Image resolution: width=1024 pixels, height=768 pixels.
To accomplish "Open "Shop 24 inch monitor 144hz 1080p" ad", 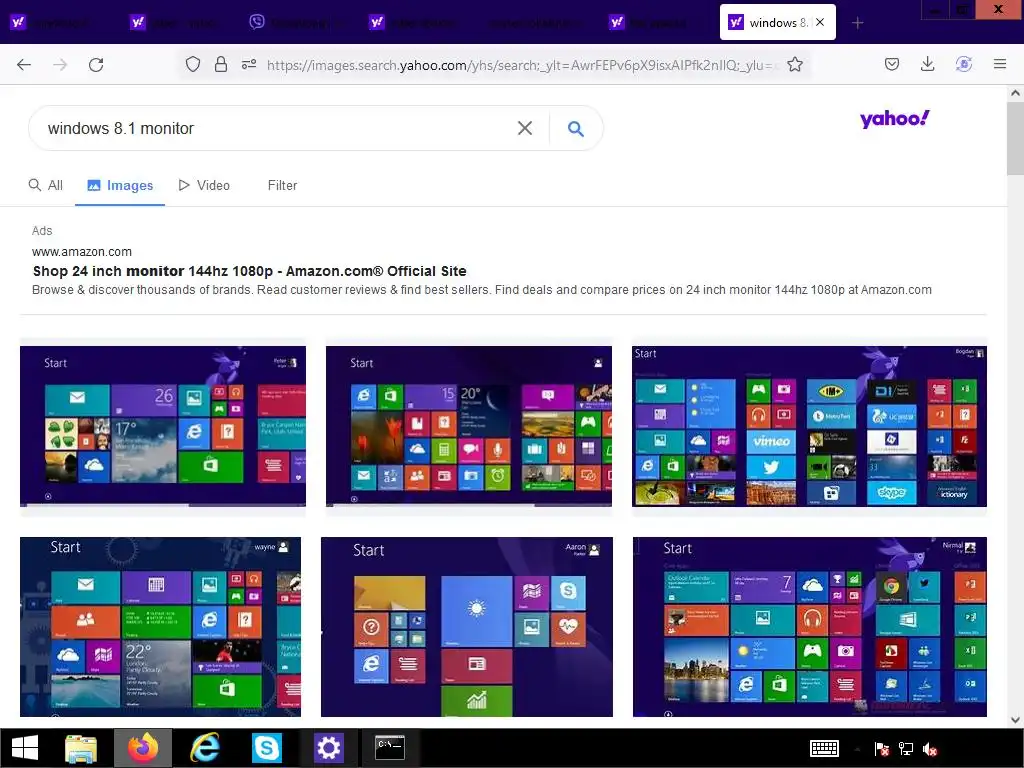I will tap(249, 271).
